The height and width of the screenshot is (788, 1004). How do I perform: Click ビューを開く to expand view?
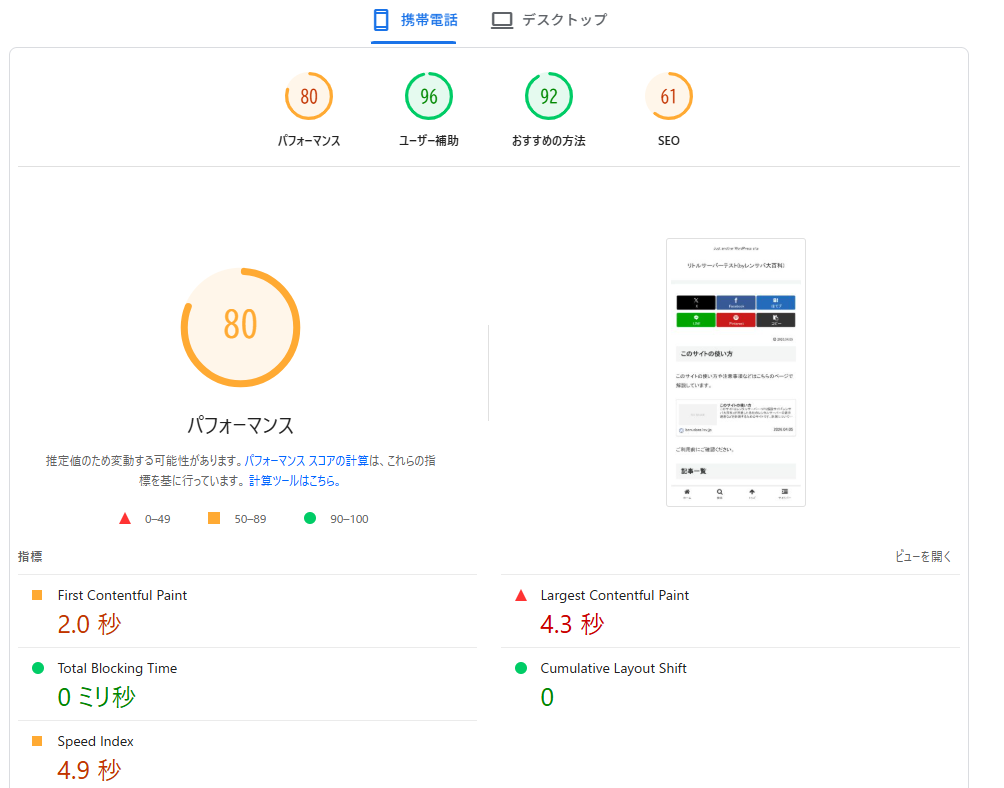pos(923,556)
